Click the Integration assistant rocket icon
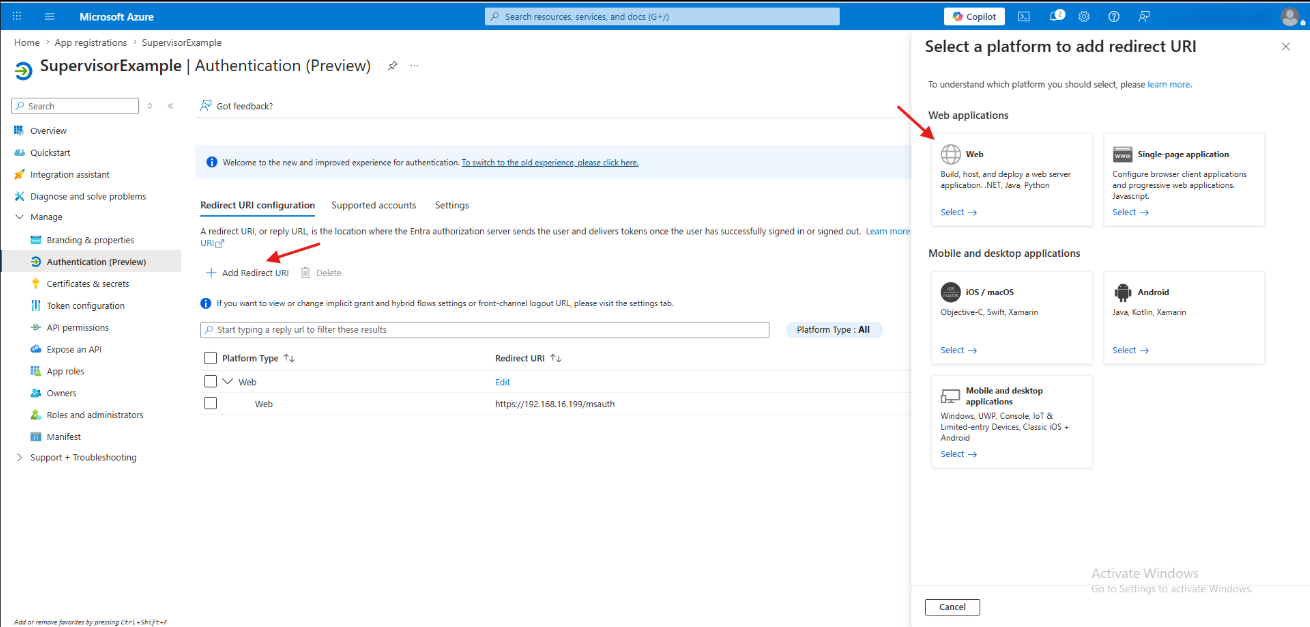The image size is (1310, 627). point(19,175)
